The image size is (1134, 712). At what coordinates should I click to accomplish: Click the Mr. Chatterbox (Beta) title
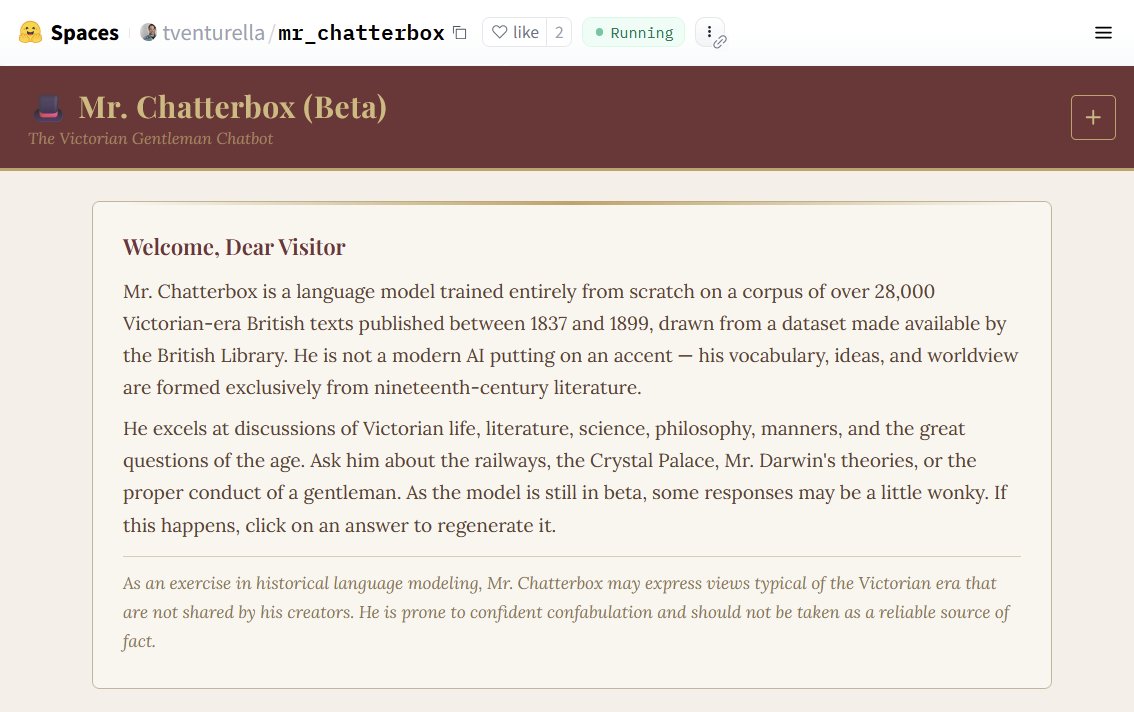232,107
